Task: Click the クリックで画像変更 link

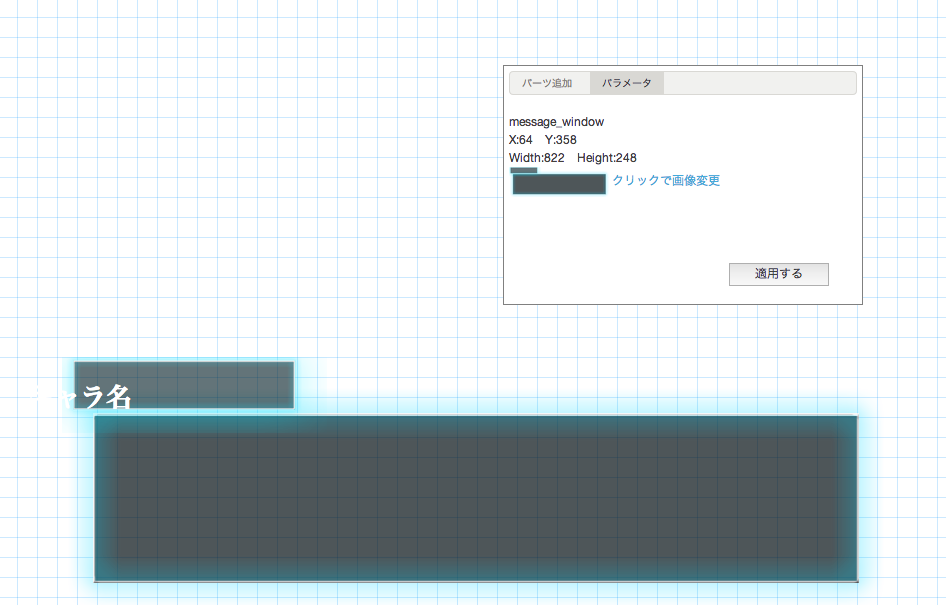Action: point(666,181)
